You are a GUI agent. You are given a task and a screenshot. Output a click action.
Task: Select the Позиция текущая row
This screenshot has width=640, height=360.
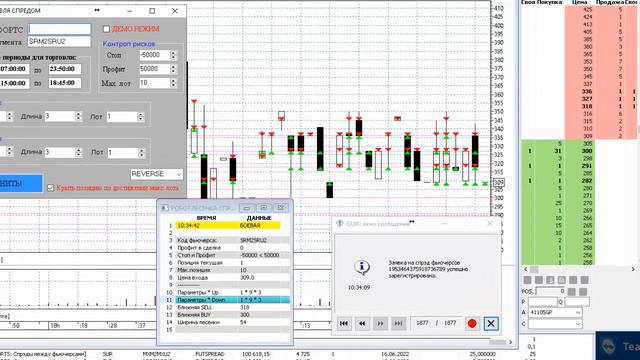click(233, 262)
